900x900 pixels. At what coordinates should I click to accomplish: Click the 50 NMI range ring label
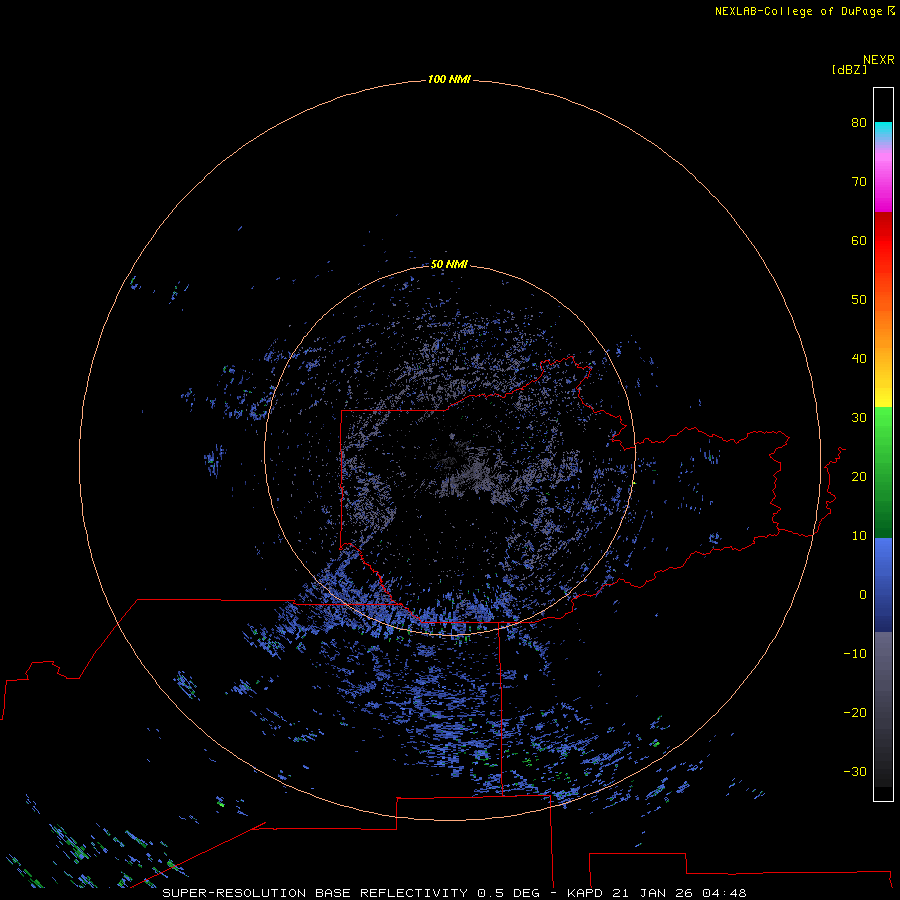point(449,265)
